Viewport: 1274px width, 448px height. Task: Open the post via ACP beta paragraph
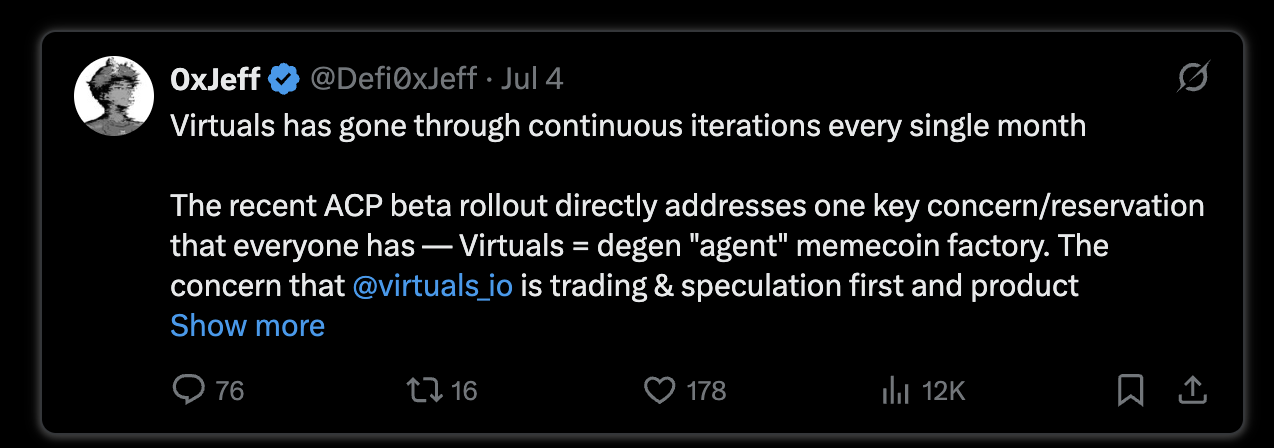[687, 246]
